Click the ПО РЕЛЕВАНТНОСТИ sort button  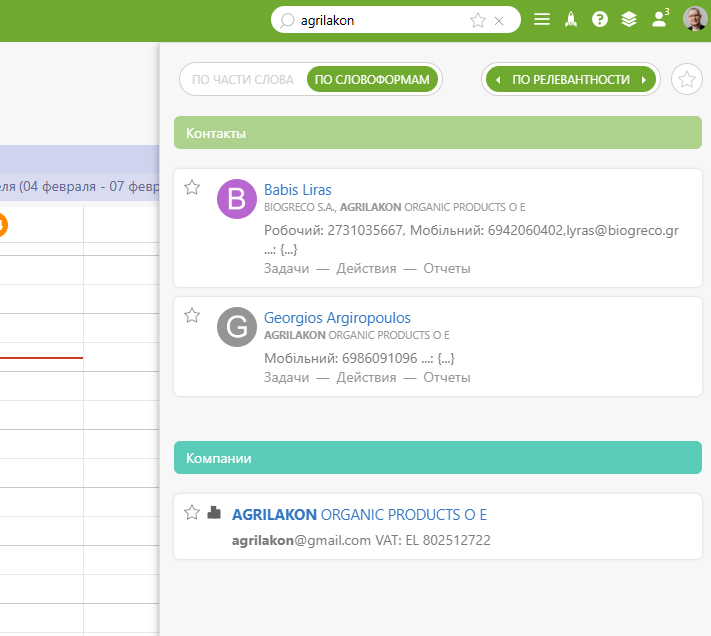[x=571, y=80]
